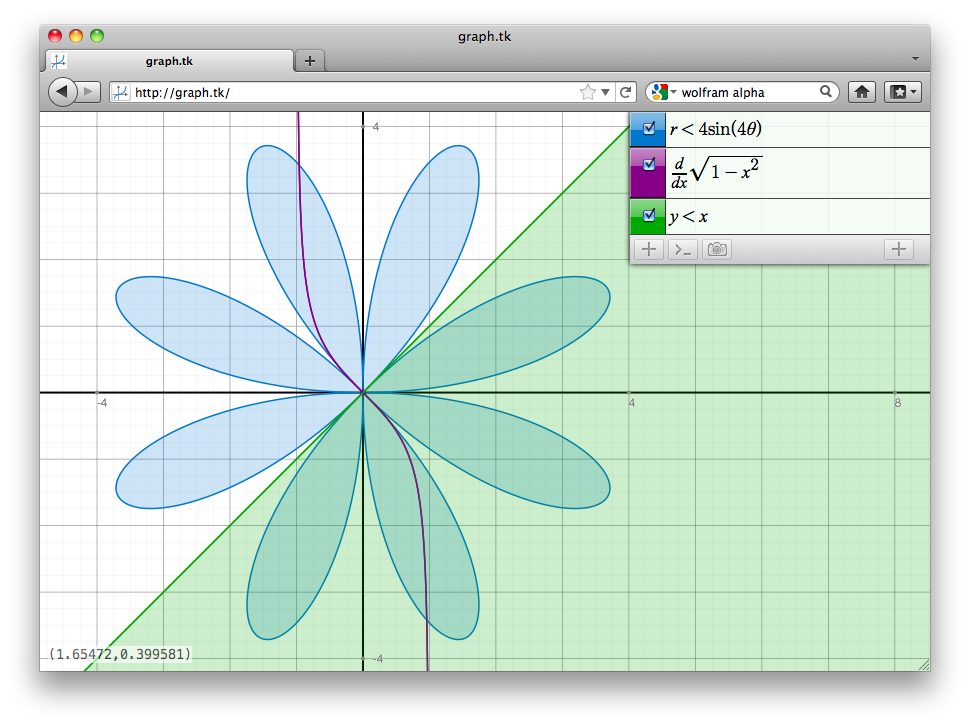The width and height of the screenshot is (970, 726).
Task: Click the yellow minimize window button
Action: click(x=76, y=36)
